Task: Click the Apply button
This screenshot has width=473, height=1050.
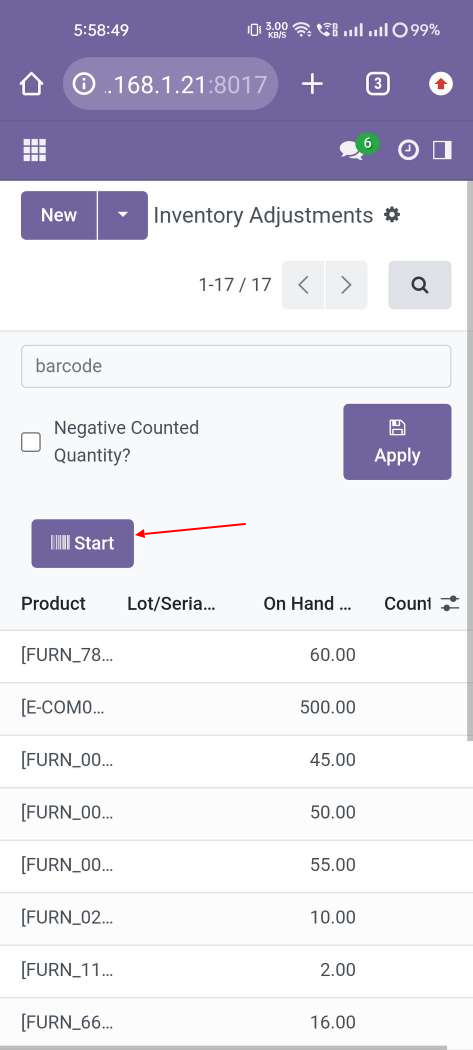Action: 397,442
